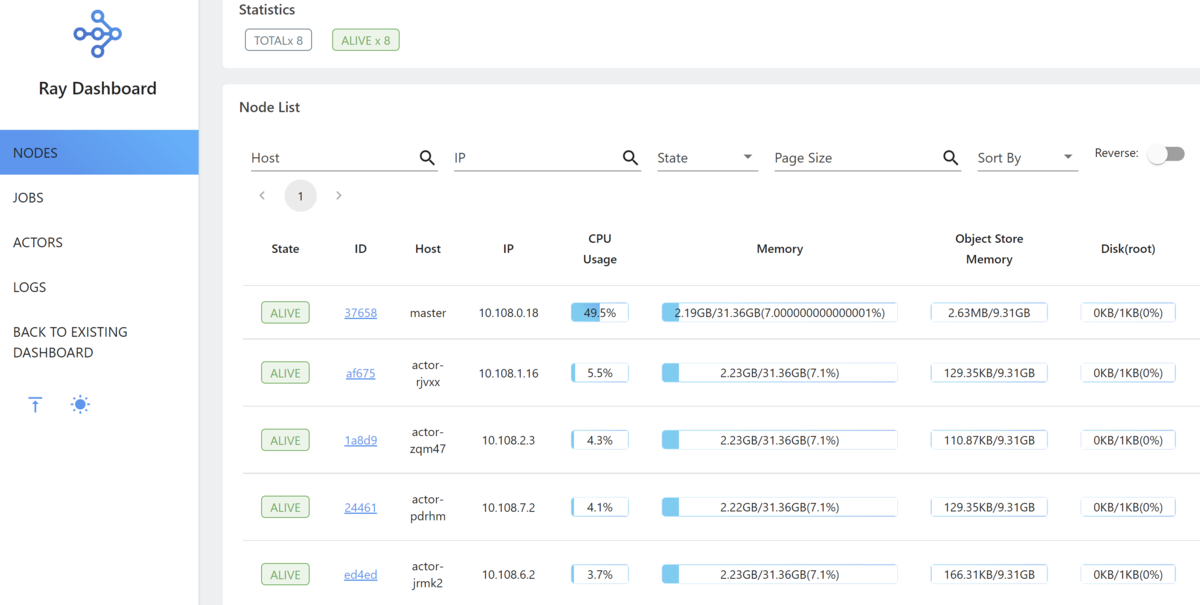Open node ID ed4ed link
Image resolution: width=1200 pixels, height=605 pixels.
360,574
